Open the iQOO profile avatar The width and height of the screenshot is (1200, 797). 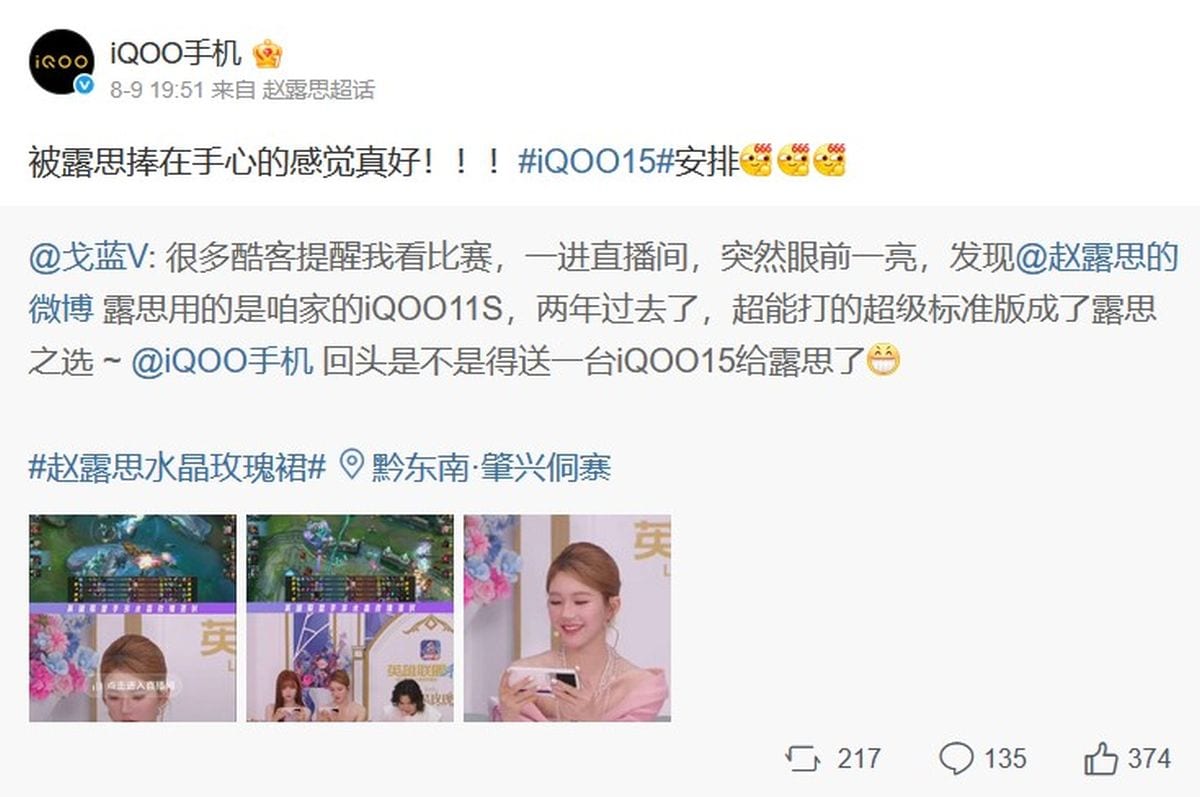tap(61, 63)
